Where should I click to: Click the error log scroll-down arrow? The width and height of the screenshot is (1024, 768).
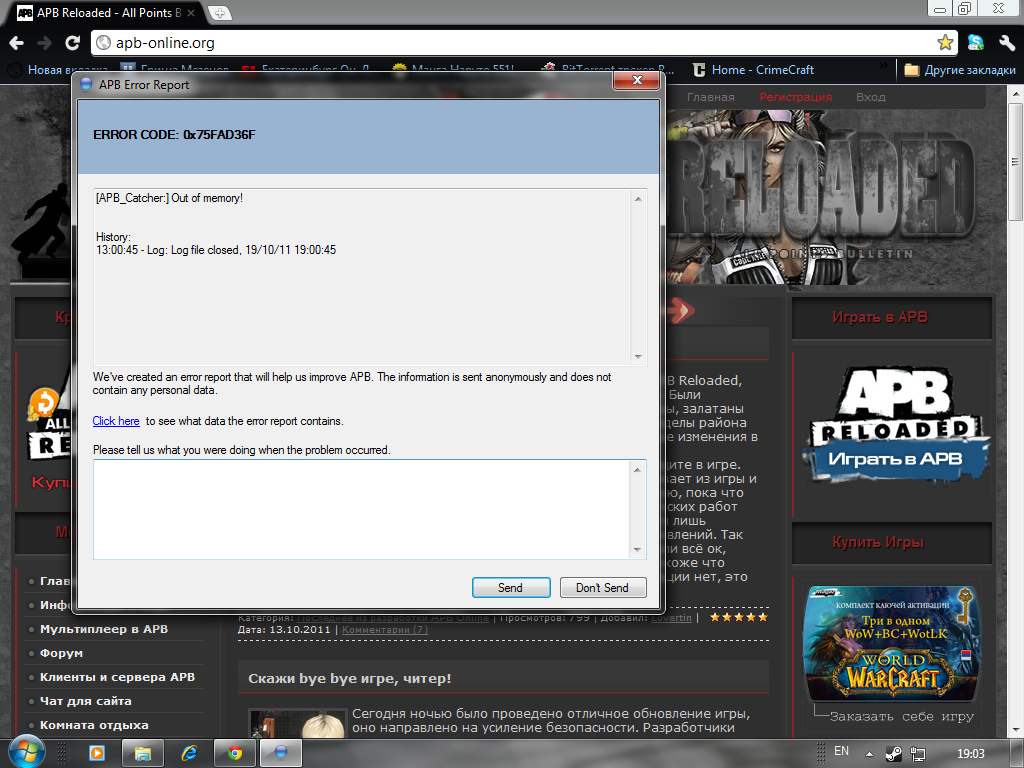(x=638, y=357)
